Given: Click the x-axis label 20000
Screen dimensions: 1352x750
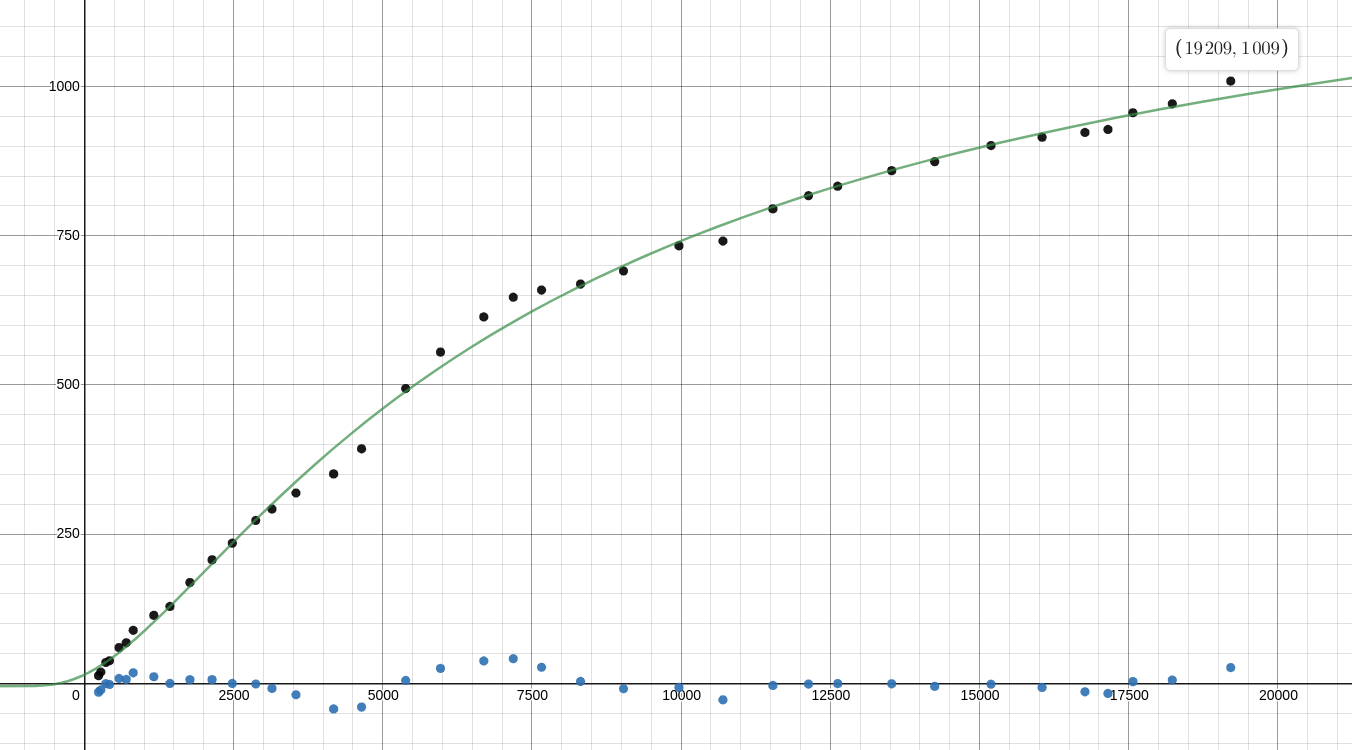Looking at the screenshot, I should coord(1278,695).
